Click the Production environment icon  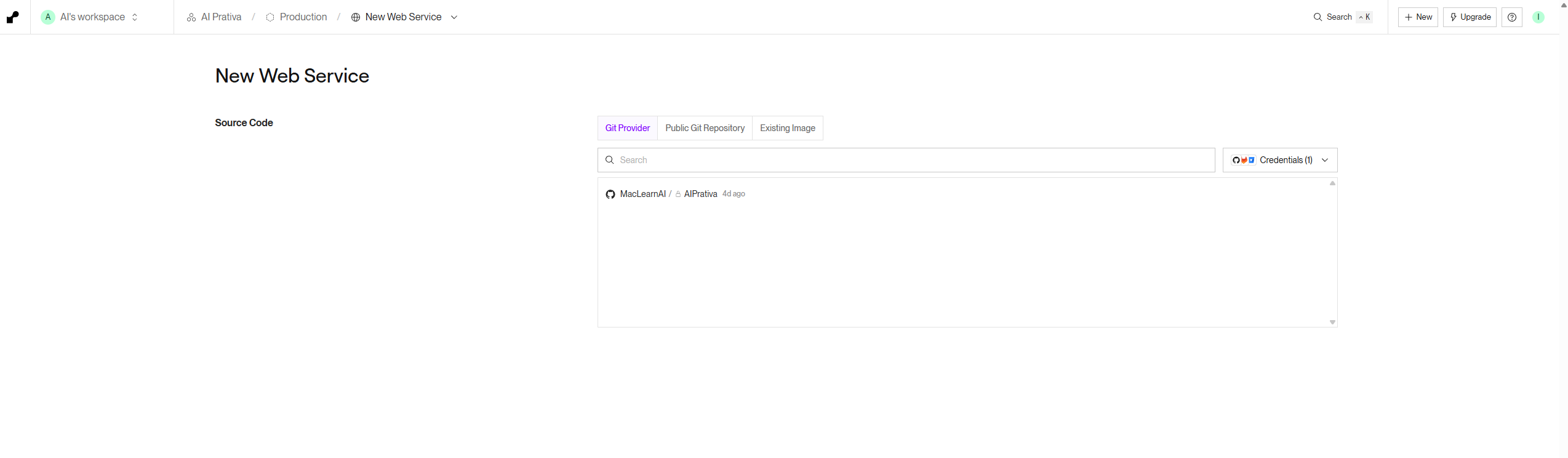270,17
